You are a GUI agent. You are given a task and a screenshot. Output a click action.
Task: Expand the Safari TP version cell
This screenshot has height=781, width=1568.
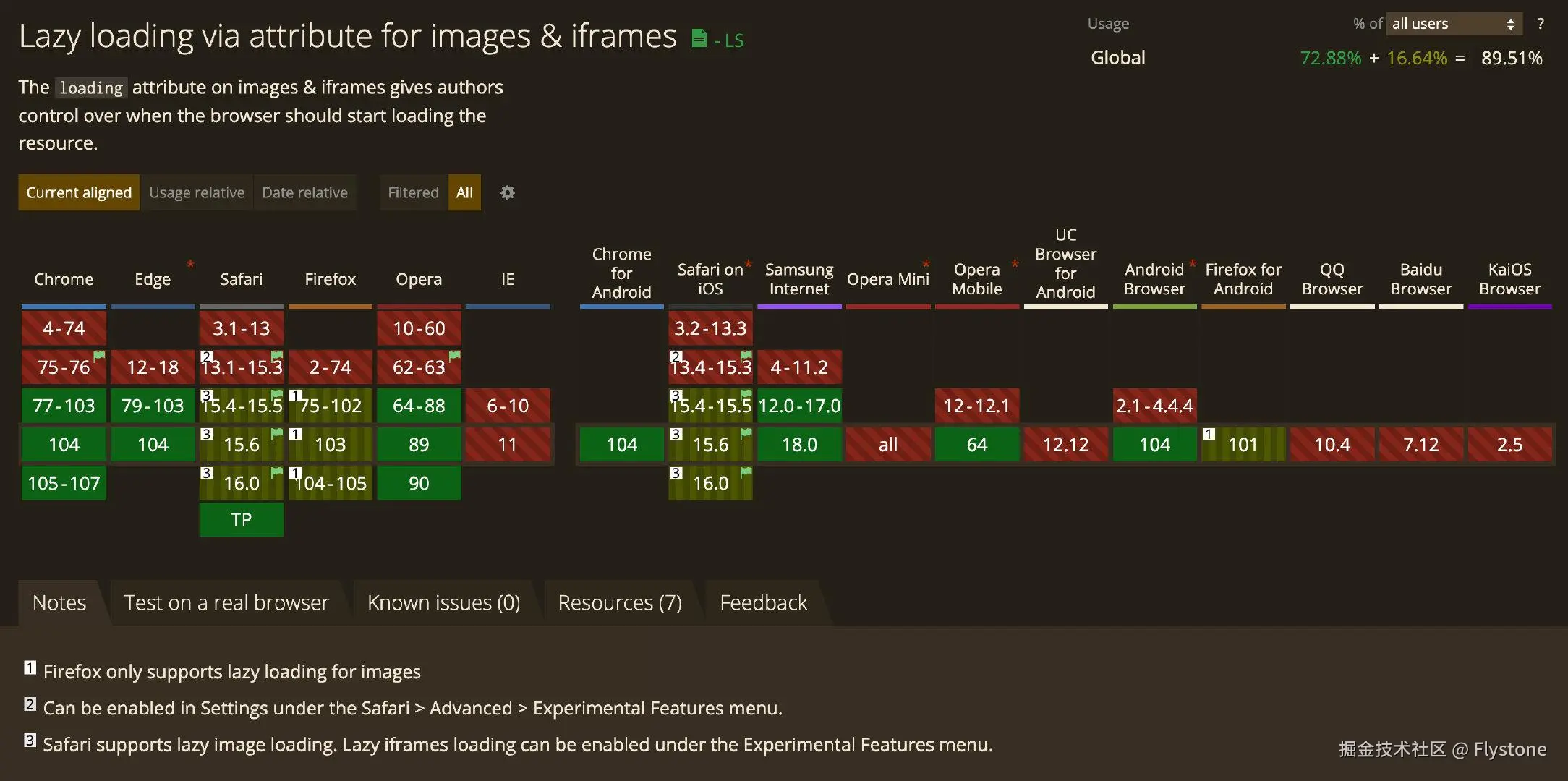(242, 520)
